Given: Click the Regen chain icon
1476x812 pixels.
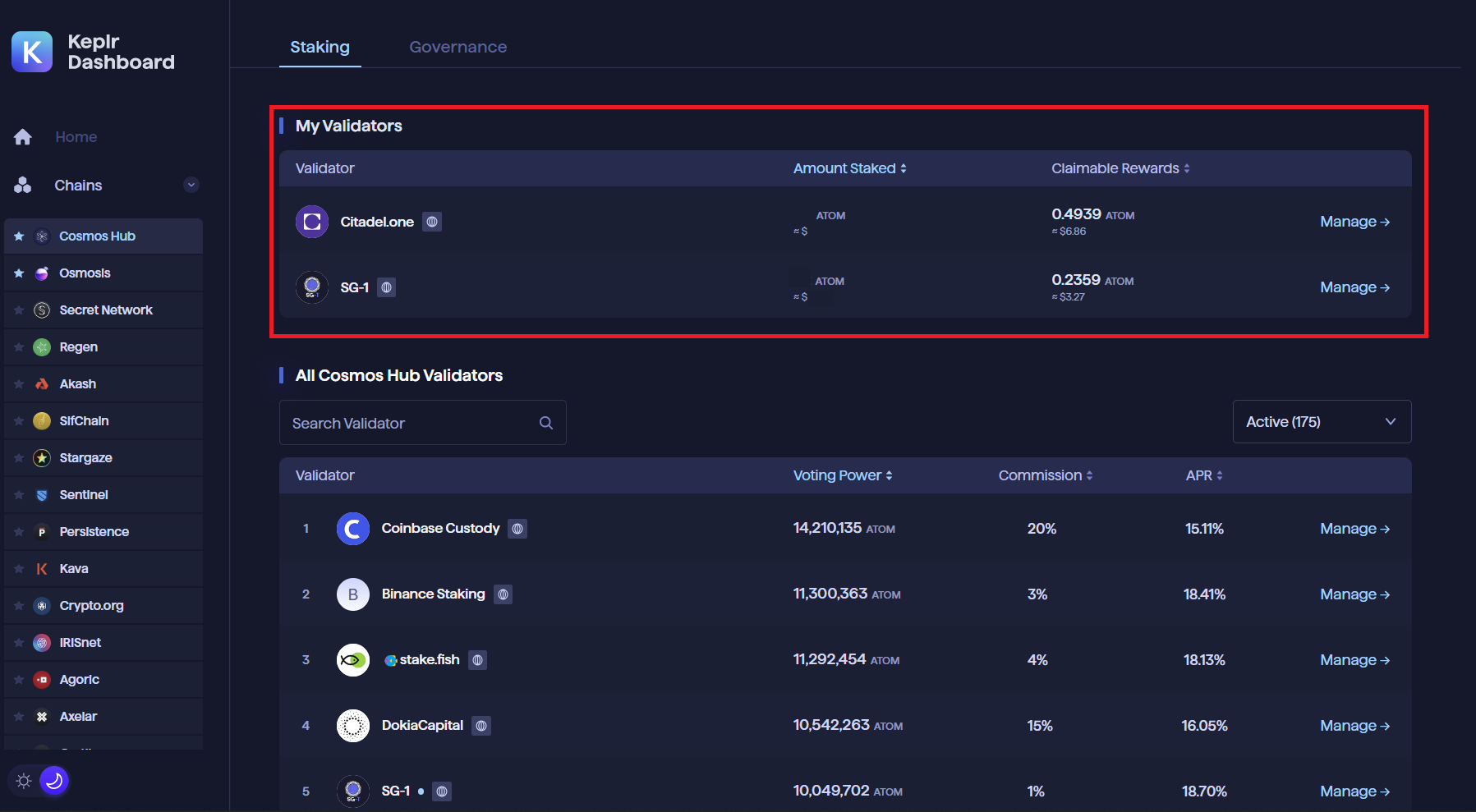Looking at the screenshot, I should pos(42,347).
